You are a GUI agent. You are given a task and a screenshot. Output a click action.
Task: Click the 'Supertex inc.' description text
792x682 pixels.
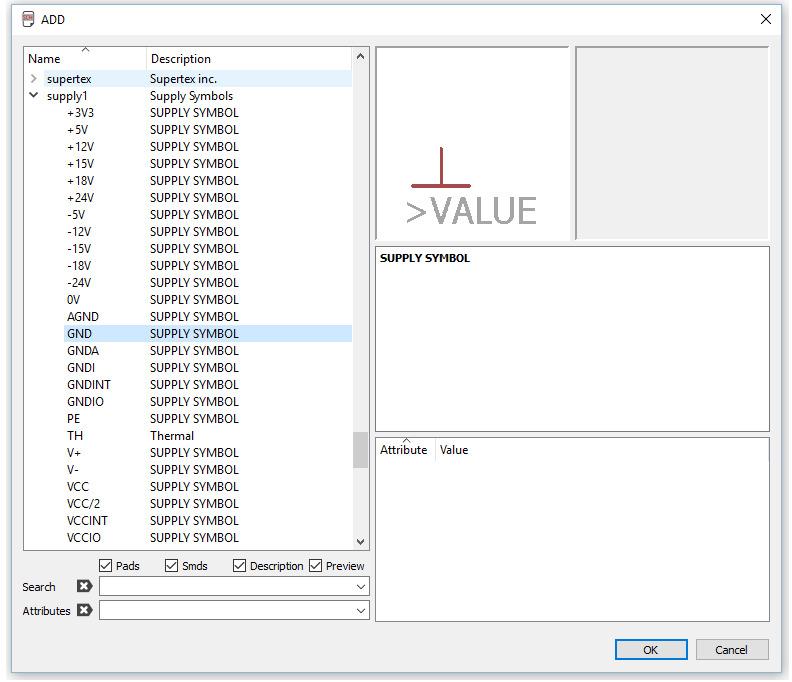pyautogui.click(x=183, y=79)
